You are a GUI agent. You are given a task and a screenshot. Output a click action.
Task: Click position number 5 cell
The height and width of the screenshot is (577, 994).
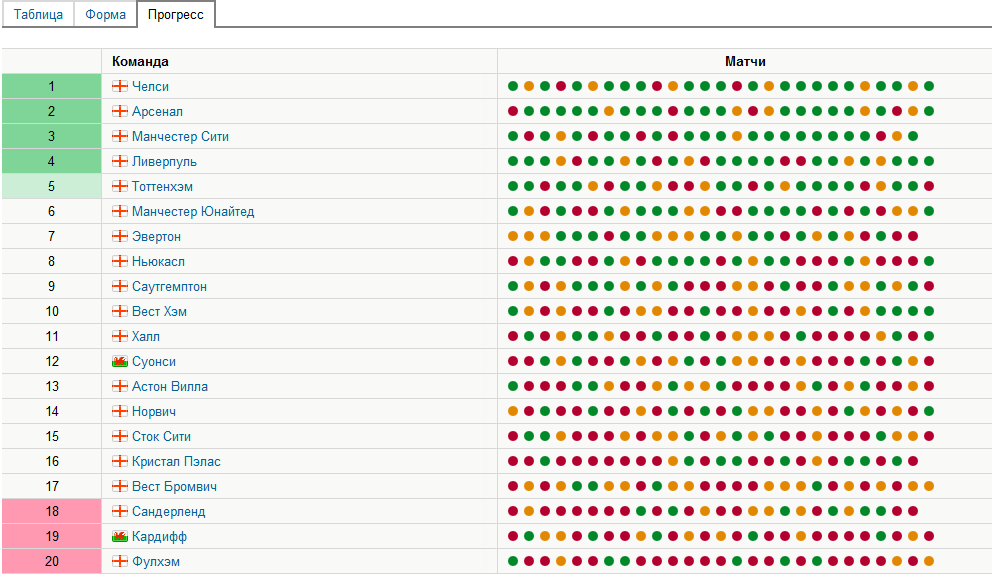coord(51,186)
